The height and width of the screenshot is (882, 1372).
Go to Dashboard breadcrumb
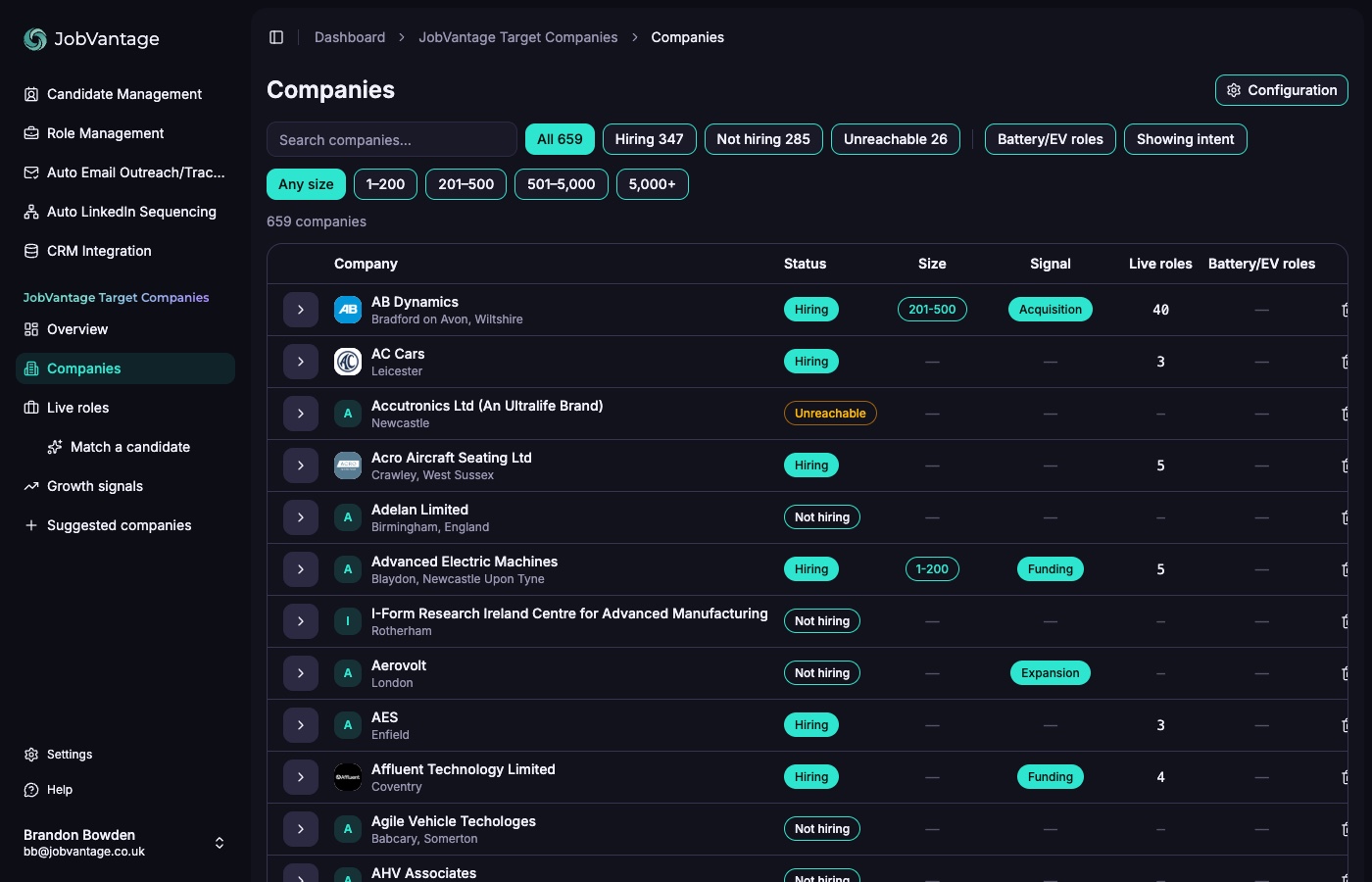(x=350, y=37)
